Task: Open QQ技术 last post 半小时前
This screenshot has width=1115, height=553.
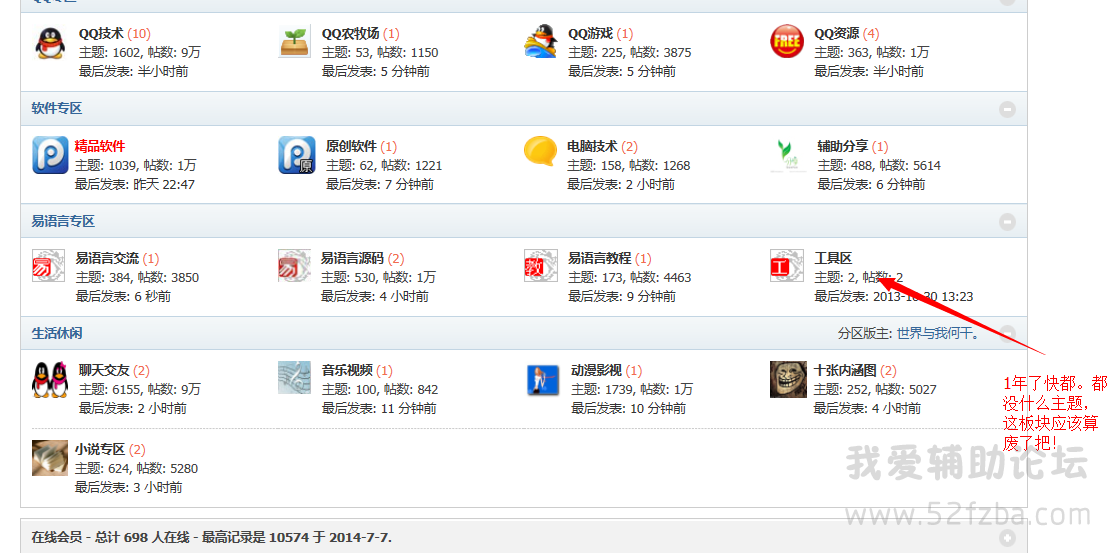Action: pyautogui.click(x=163, y=71)
